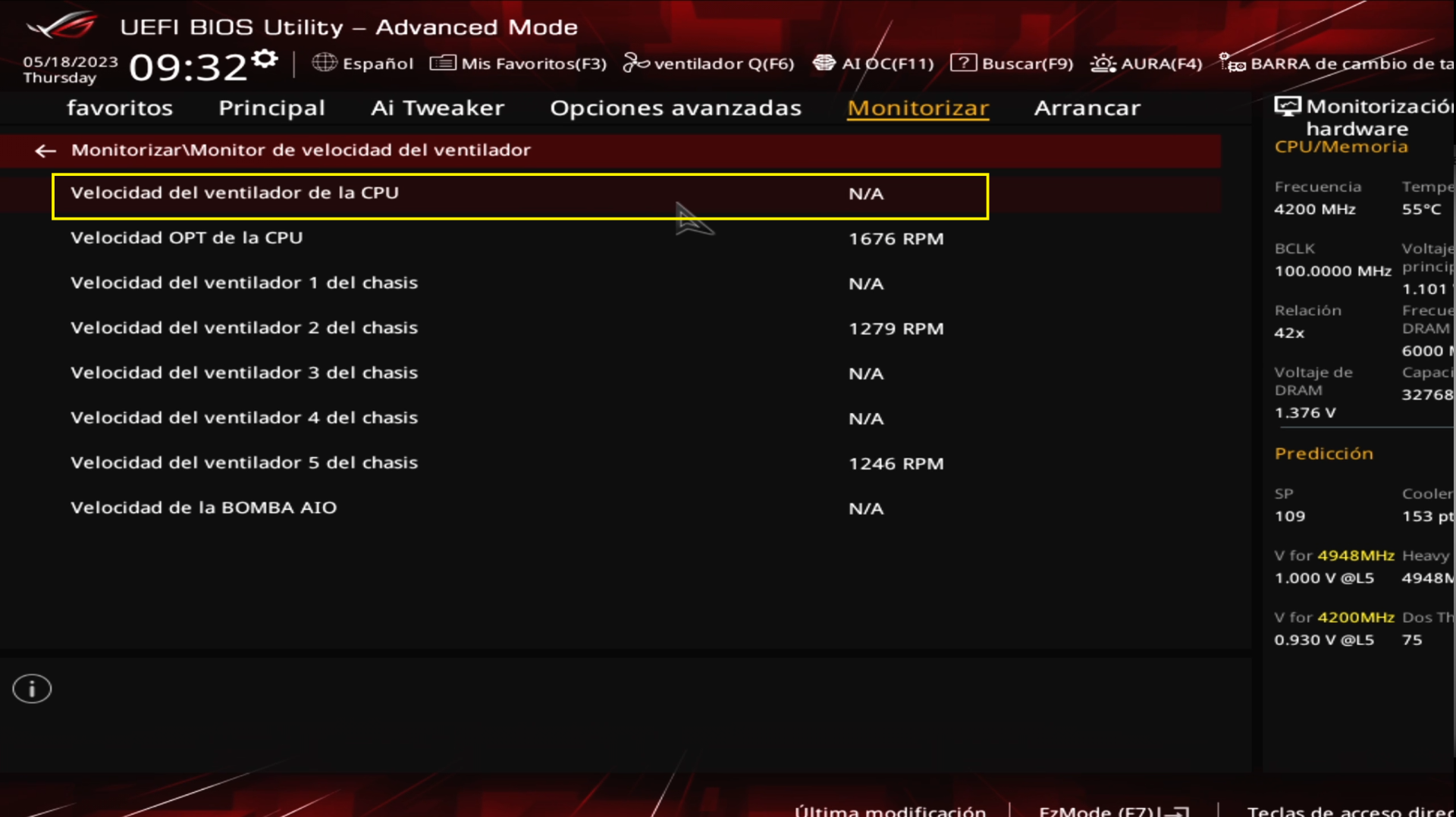Go back using the Monitorizar breadcrumb arrow
1456x817 pixels.
point(45,150)
